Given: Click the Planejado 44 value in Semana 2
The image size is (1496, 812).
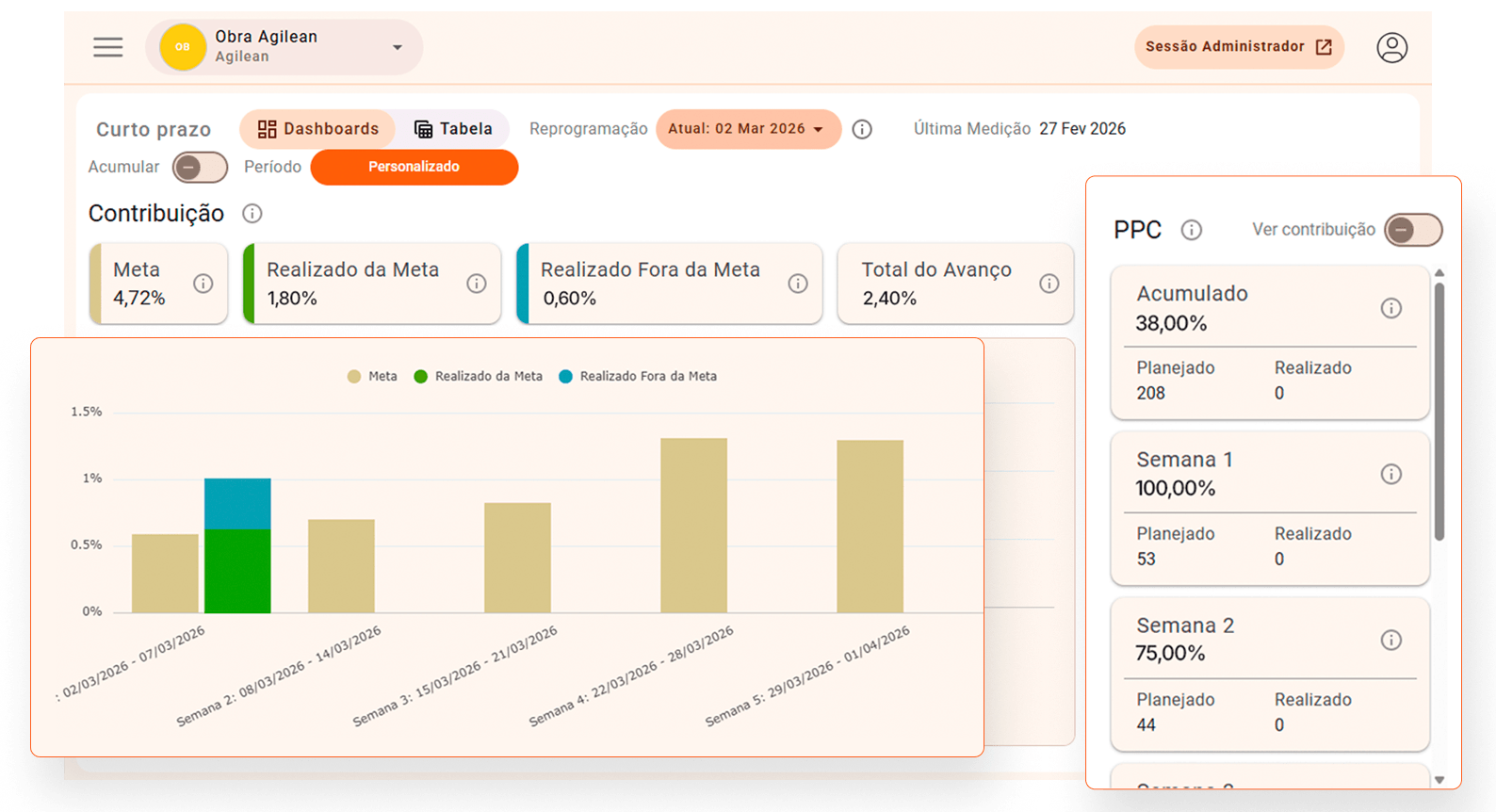Looking at the screenshot, I should point(1146,725).
